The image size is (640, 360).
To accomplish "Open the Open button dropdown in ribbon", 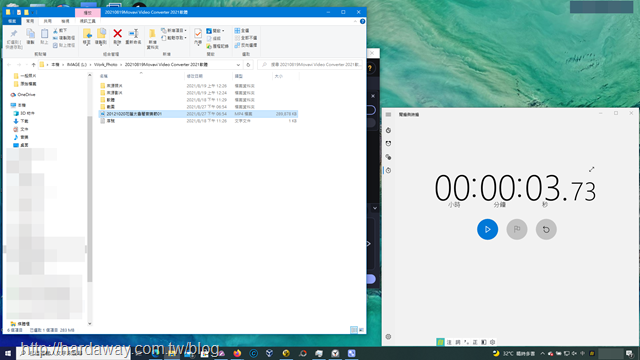I will tap(215, 31).
